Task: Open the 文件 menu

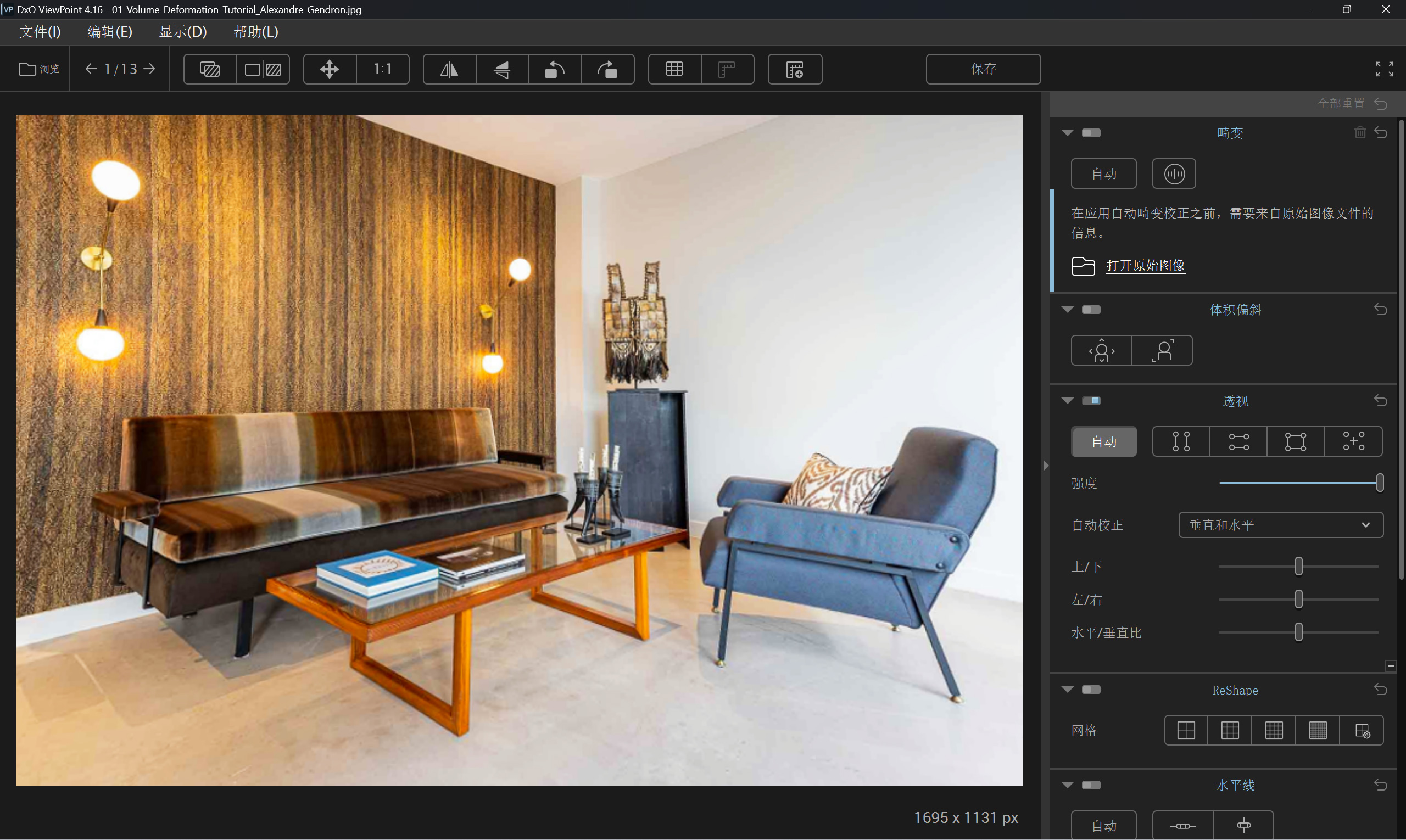Action: point(40,32)
